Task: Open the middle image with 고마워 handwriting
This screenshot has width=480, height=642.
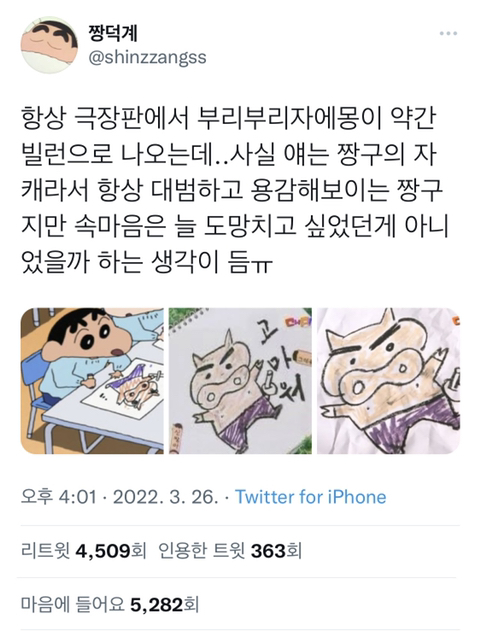Action: pyautogui.click(x=240, y=381)
